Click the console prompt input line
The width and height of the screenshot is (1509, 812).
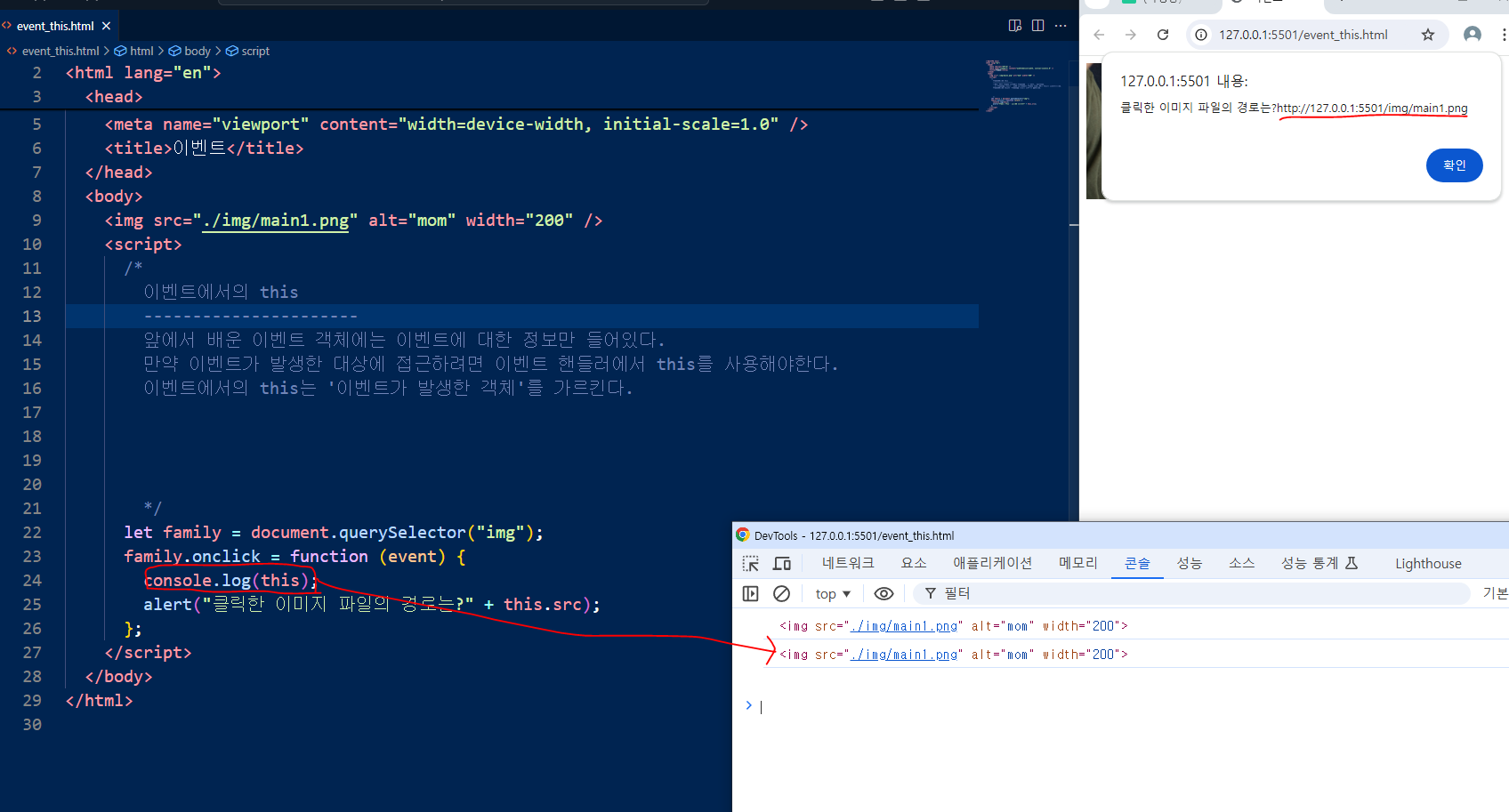pyautogui.click(x=1130, y=706)
